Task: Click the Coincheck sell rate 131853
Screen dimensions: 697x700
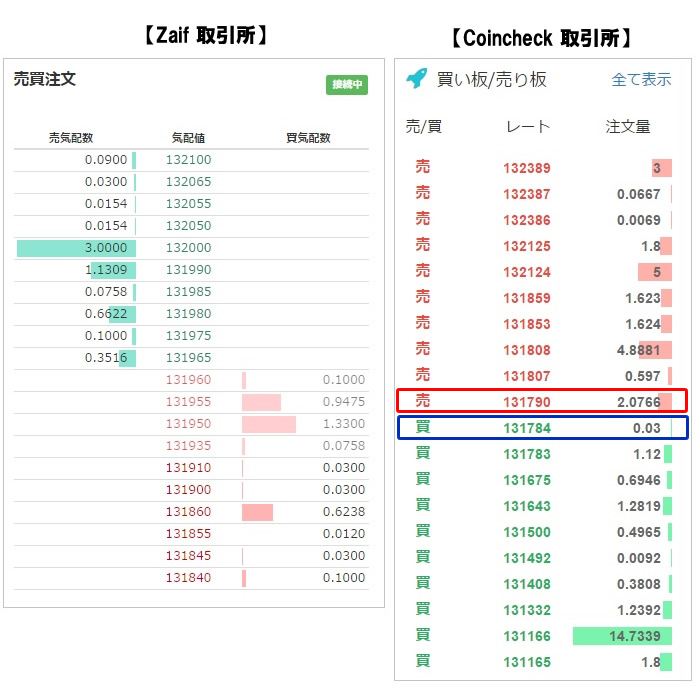Action: (x=527, y=324)
